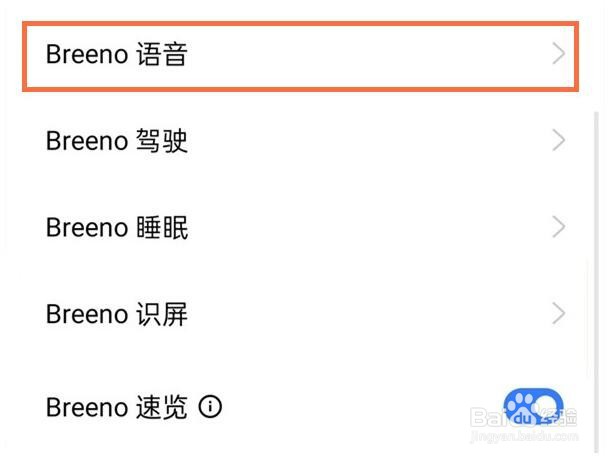This screenshot has width=613, height=458.
Task: Tap the chevron arrow beside Breeno 语音
Action: [559, 54]
